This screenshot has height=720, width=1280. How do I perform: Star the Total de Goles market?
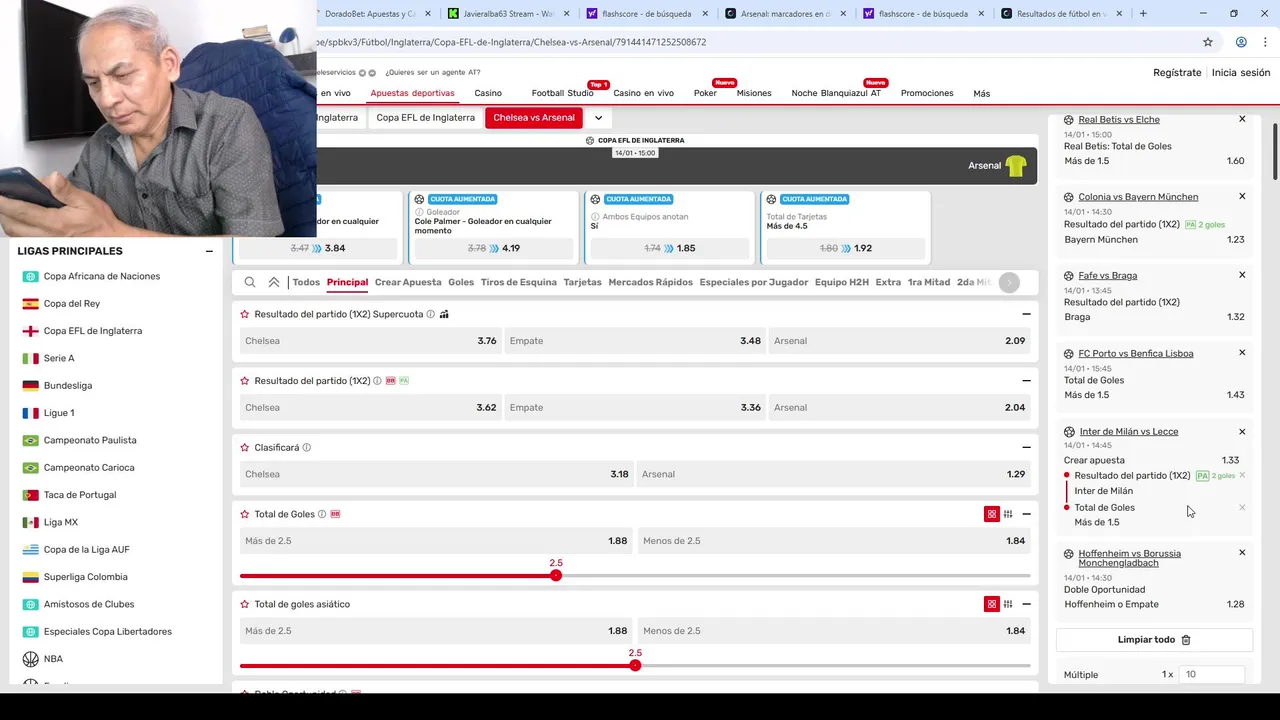(x=245, y=514)
